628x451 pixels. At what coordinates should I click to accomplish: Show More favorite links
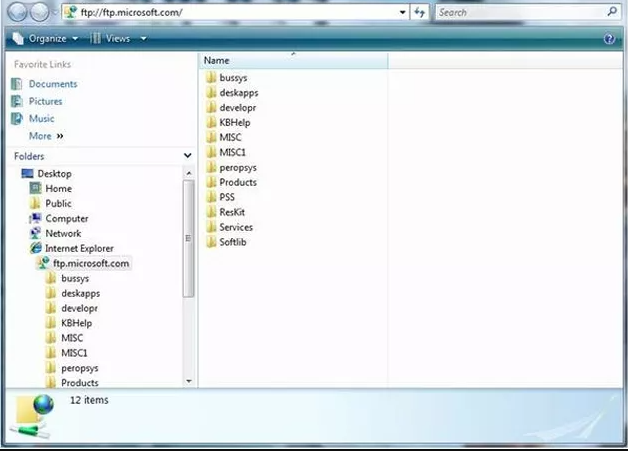click(x=46, y=136)
